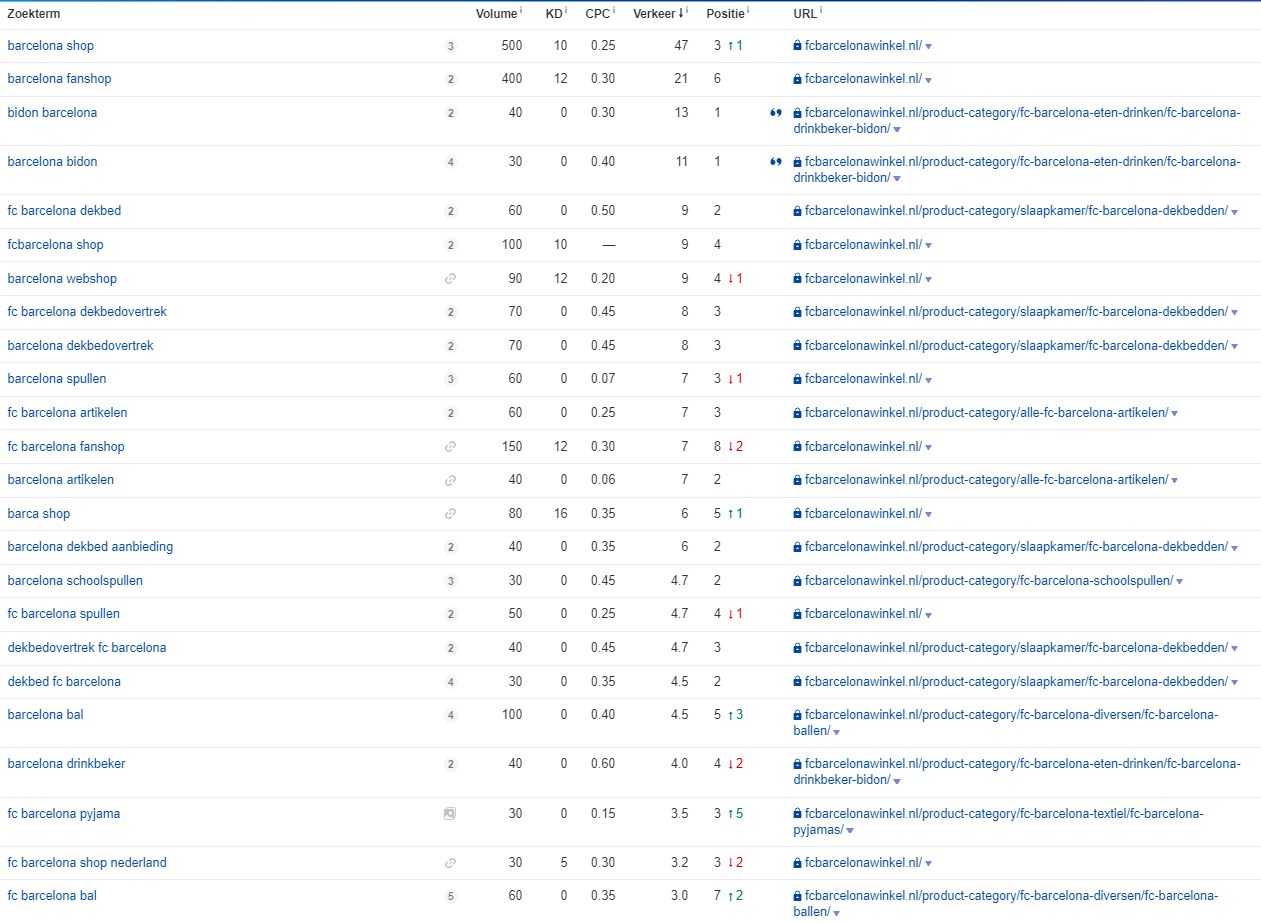Open the keyword link 'fc barcelona spullen'
Screen dimensions: 1261x923
point(63,614)
